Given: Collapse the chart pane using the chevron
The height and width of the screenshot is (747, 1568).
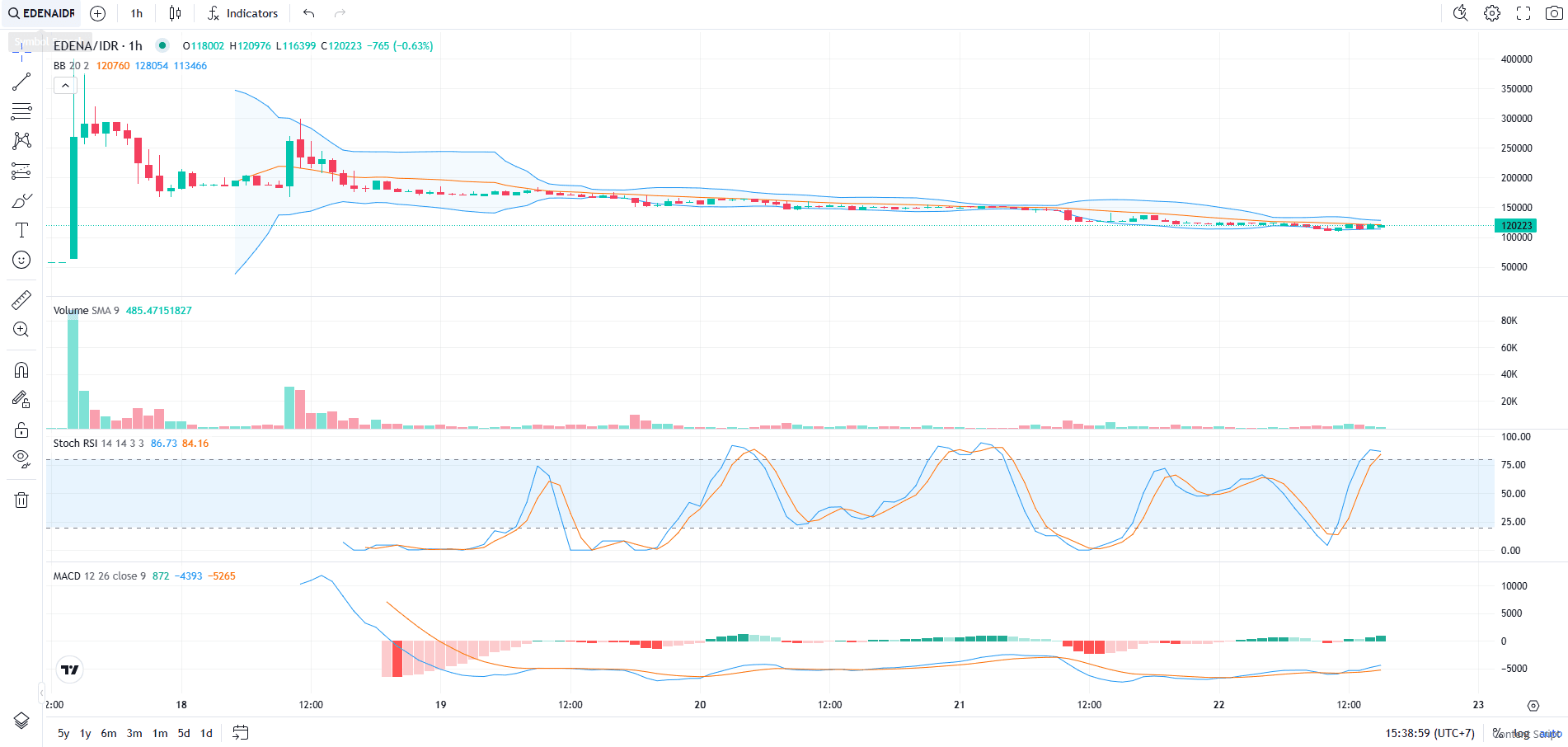Looking at the screenshot, I should click(x=64, y=84).
